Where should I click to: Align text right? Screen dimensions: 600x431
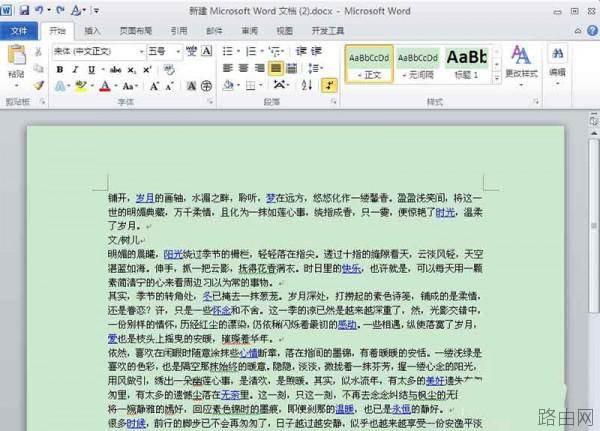[260, 68]
